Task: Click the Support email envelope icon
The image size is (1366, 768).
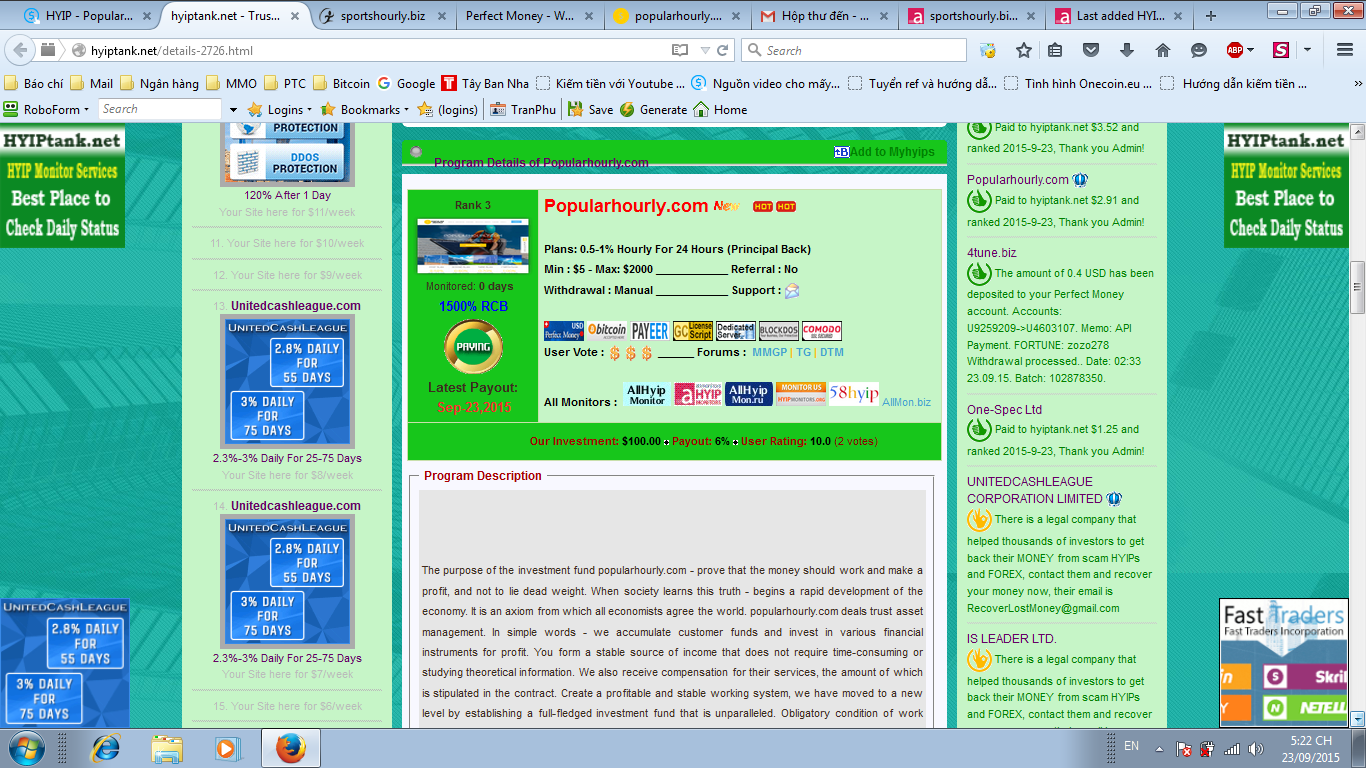Action: point(792,291)
